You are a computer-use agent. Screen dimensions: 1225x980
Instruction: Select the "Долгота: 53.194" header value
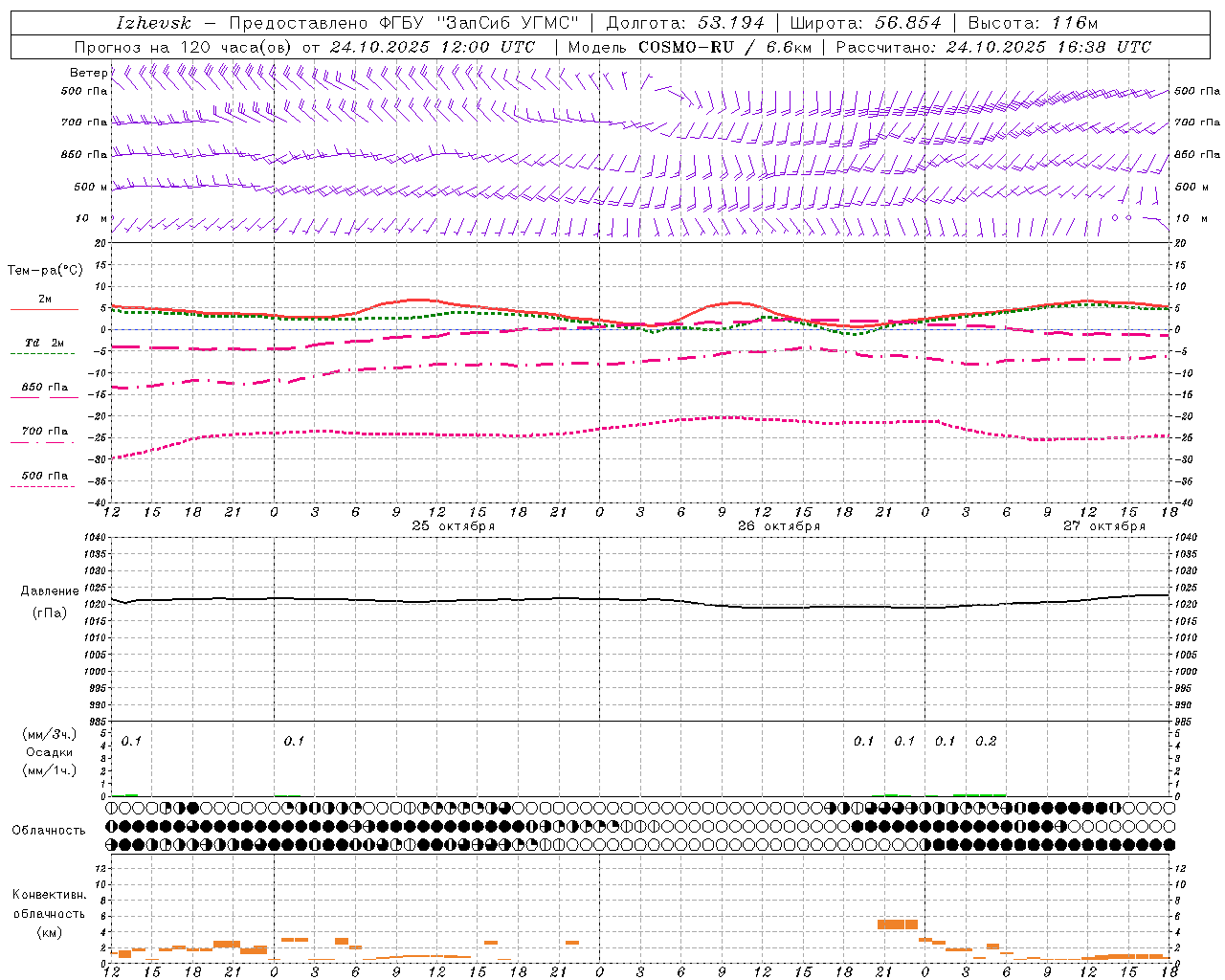[685, 23]
